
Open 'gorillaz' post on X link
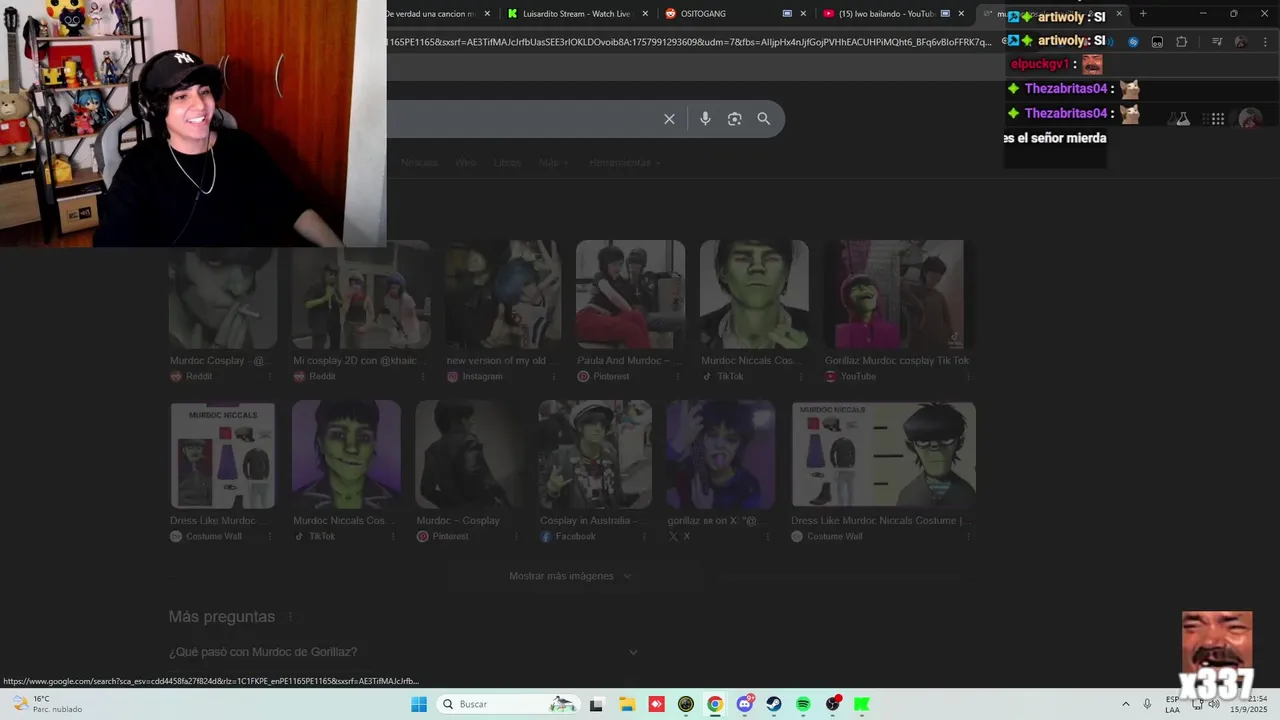[718, 521]
